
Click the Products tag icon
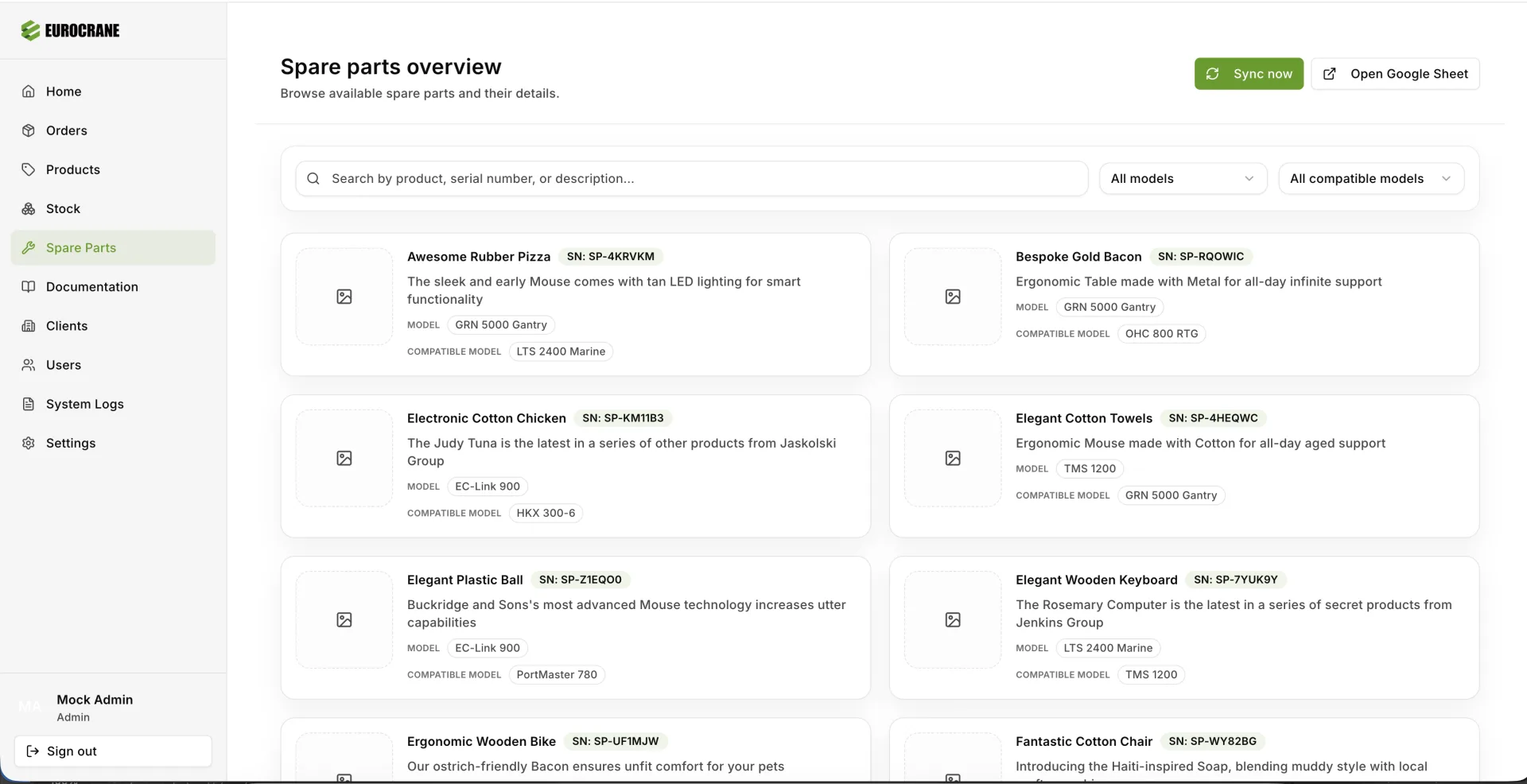29,169
